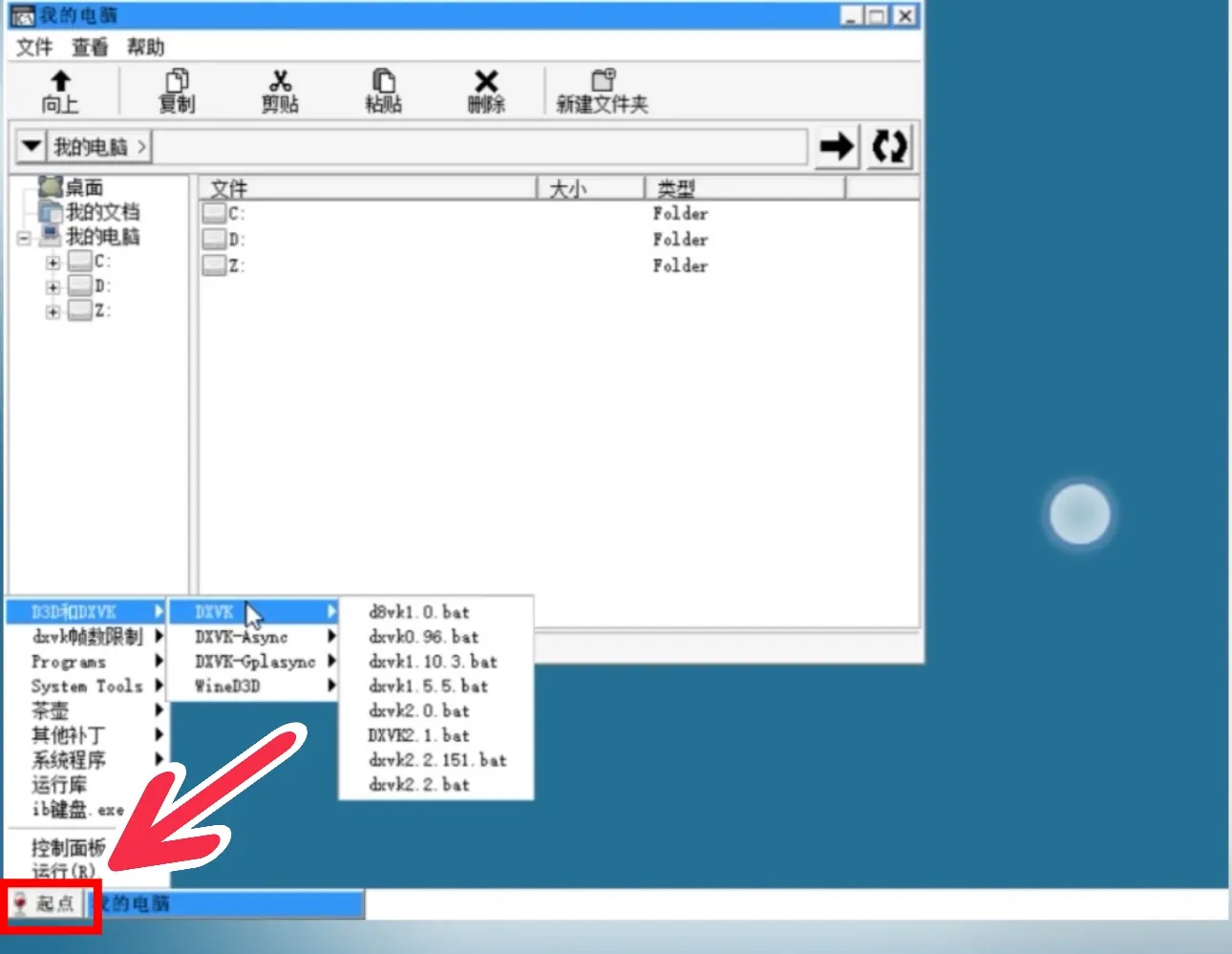Click the chevron after 我的电脑 in the address bar
The width and height of the screenshot is (1232, 954).
pos(141,146)
